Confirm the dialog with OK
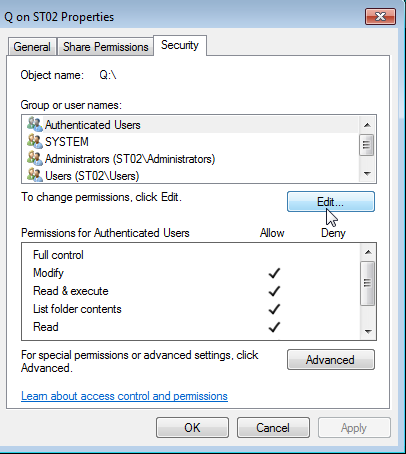406x454 pixels. (192, 428)
